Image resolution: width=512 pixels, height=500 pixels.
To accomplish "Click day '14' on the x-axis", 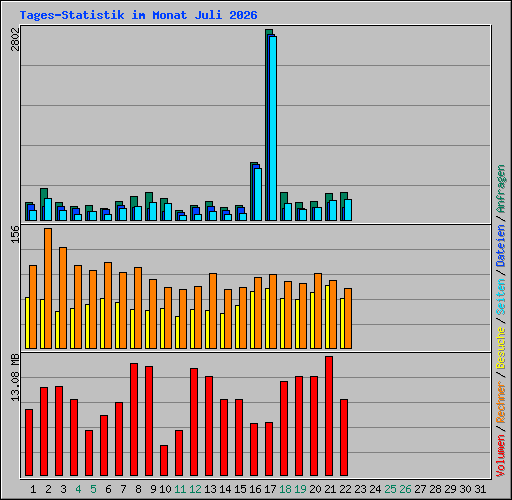I will pyautogui.click(x=225, y=489).
